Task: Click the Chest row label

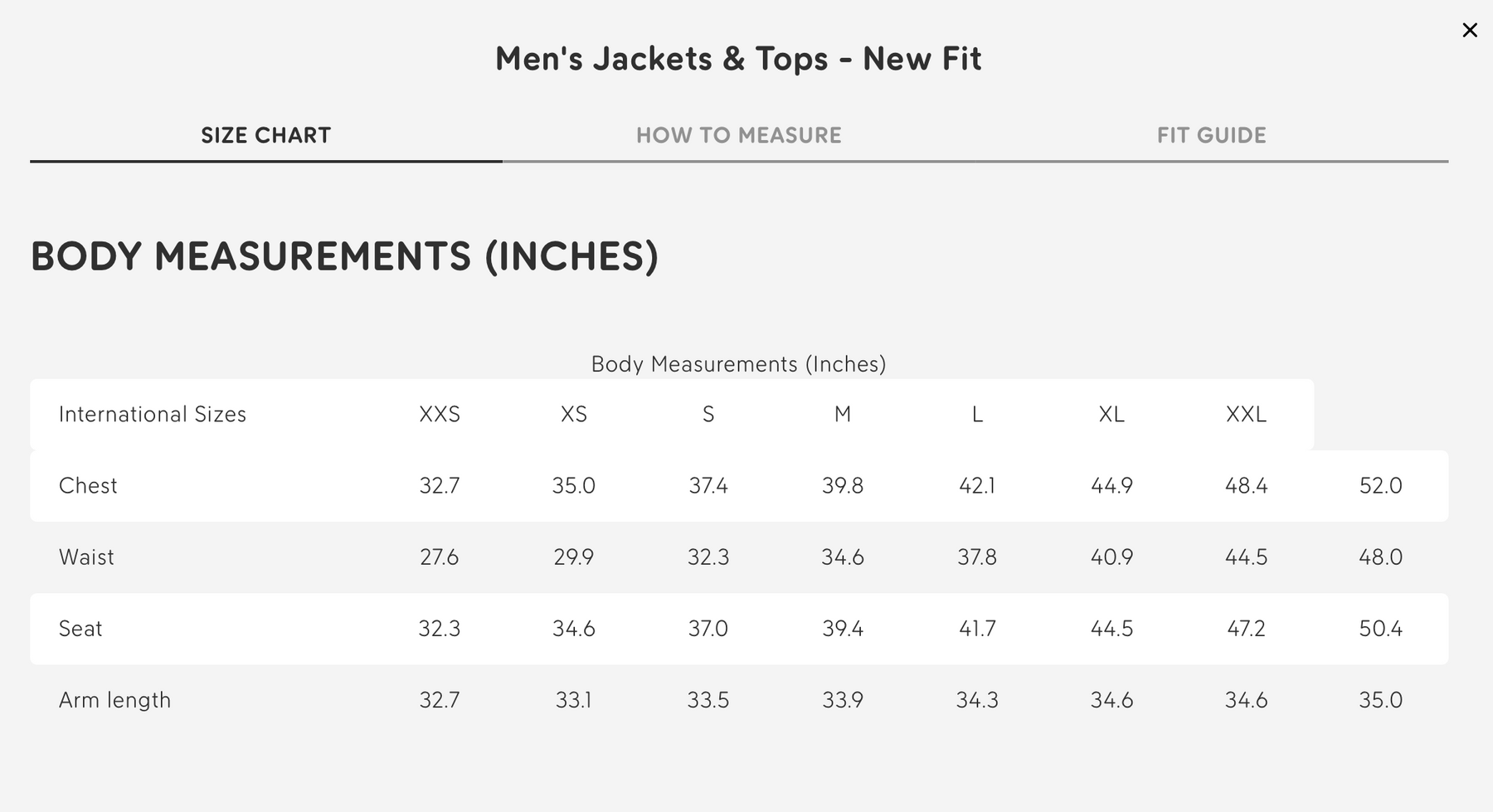Action: click(x=88, y=485)
